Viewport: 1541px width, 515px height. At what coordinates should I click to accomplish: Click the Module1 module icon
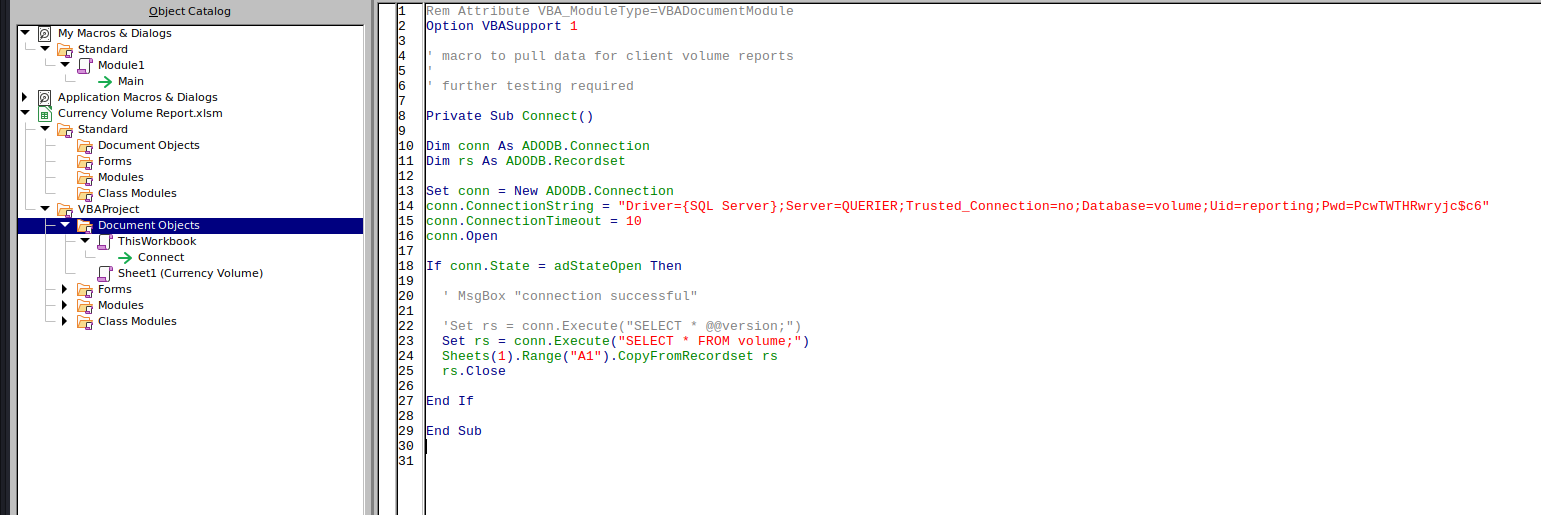[x=84, y=65]
